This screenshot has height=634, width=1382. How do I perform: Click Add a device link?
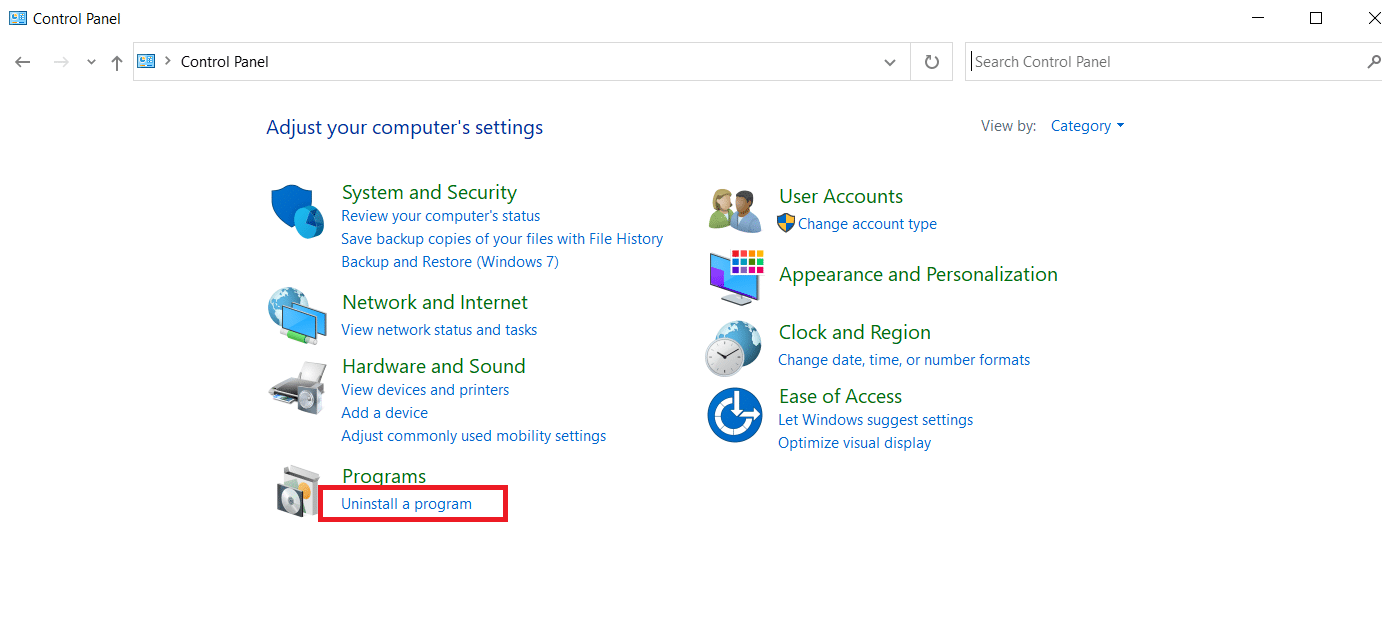click(384, 413)
